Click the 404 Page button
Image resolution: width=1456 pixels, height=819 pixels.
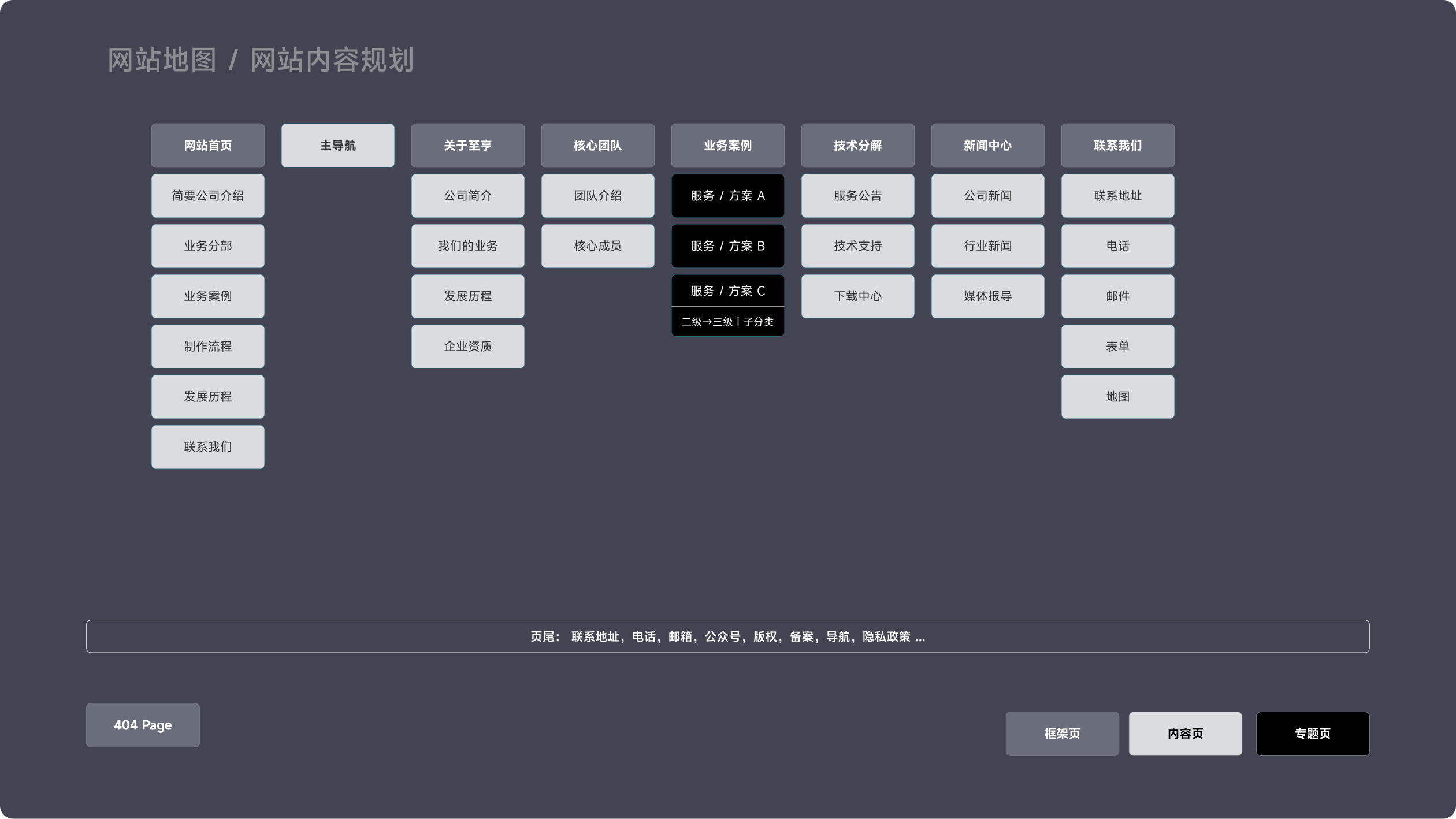(x=143, y=725)
